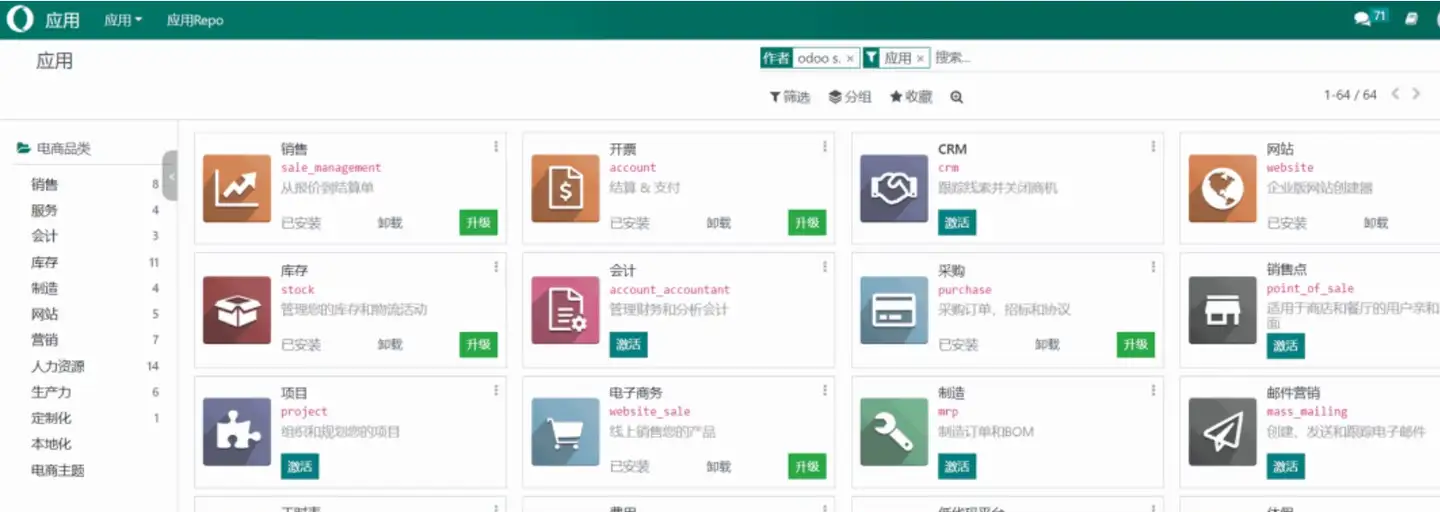Click 升级 button on 电子商务 card
The height and width of the screenshot is (512, 1440).
(807, 467)
